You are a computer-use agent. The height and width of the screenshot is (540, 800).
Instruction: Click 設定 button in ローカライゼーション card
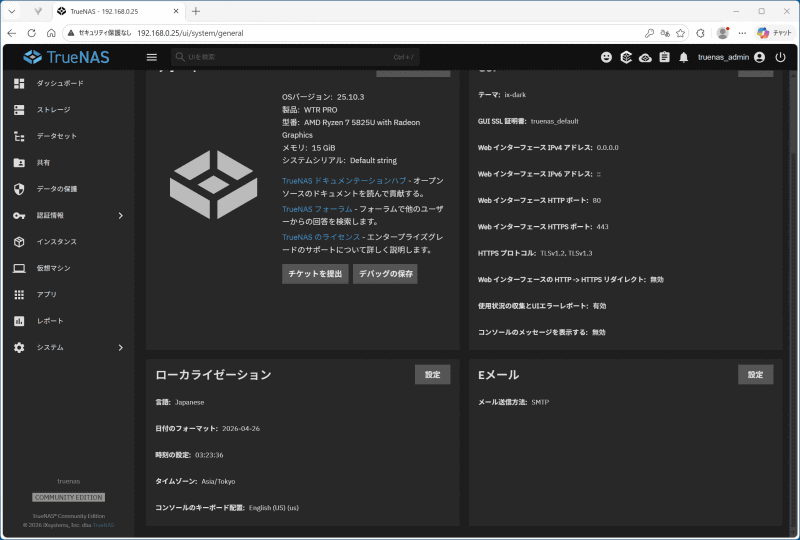[433, 375]
